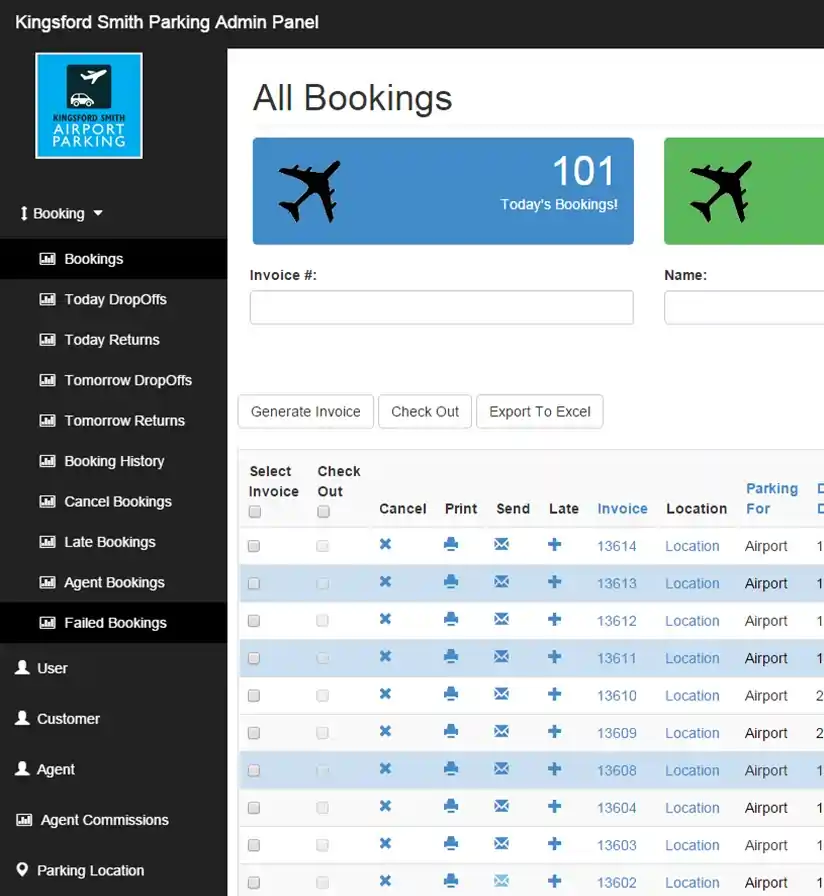The image size is (824, 896).
Task: Click inside the Invoice # input field
Action: coord(441,307)
